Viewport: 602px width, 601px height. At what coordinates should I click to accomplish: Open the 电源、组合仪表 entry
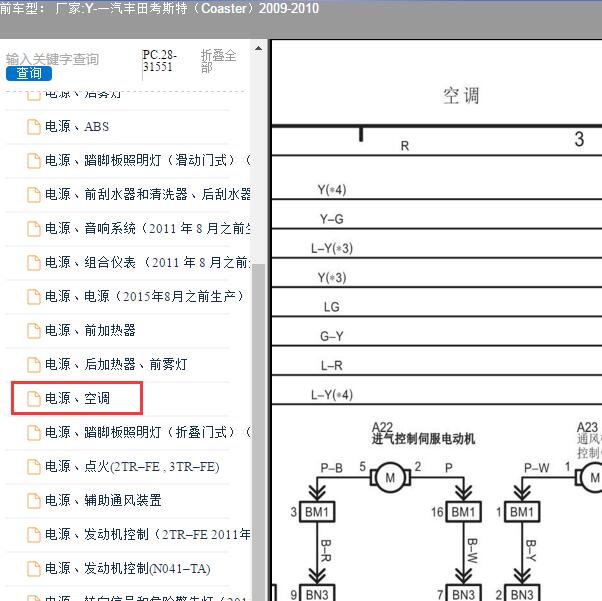coord(148,262)
